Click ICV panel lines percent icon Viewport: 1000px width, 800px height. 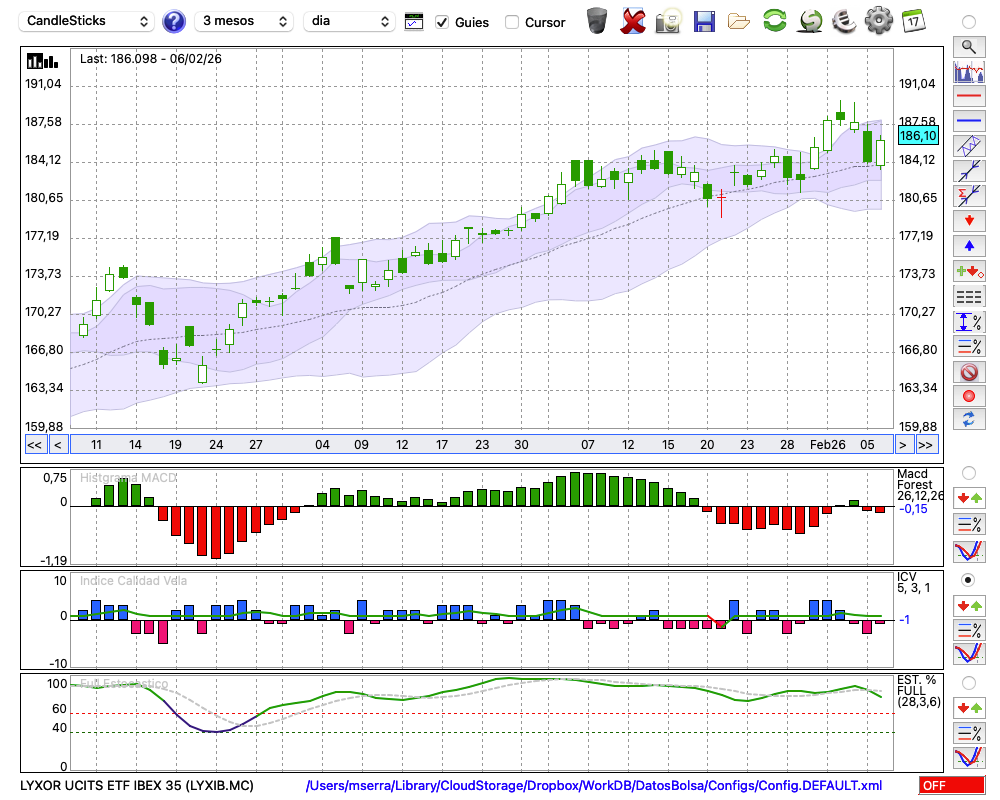969,630
